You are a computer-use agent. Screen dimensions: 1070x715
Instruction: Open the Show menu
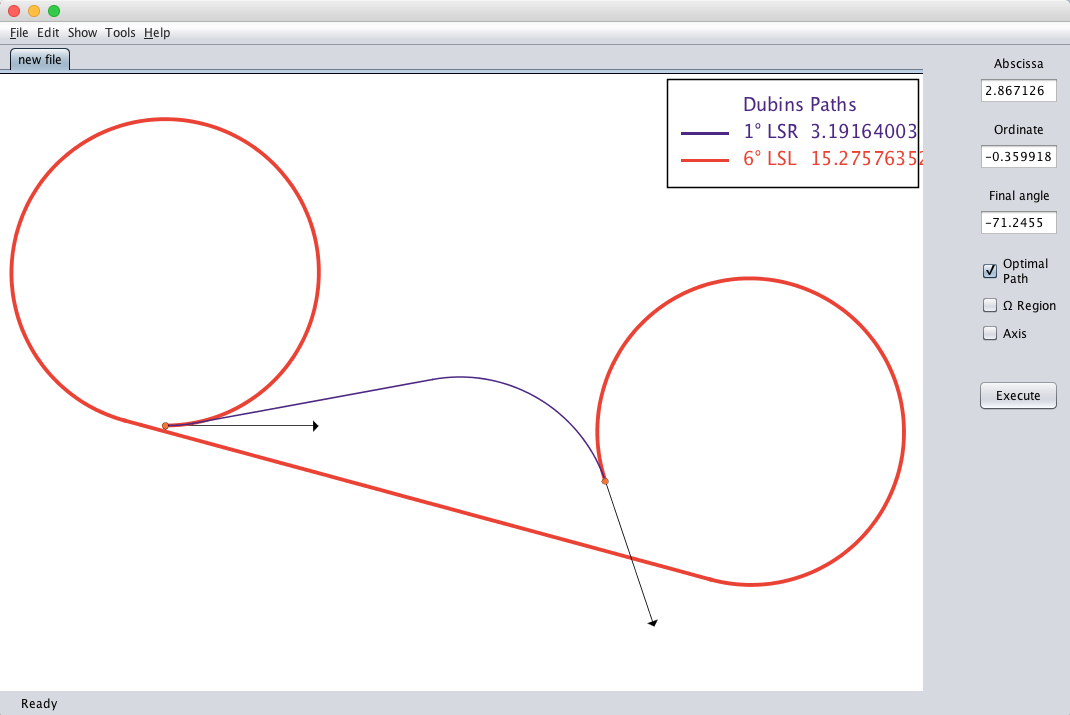tap(82, 33)
